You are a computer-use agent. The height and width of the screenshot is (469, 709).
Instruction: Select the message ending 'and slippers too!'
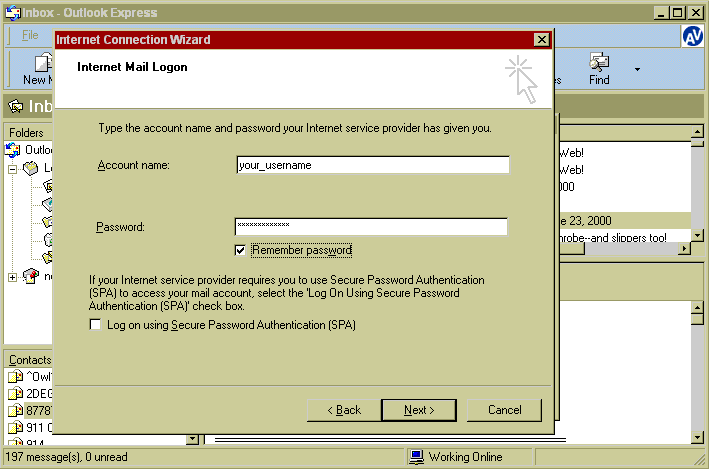(625, 237)
